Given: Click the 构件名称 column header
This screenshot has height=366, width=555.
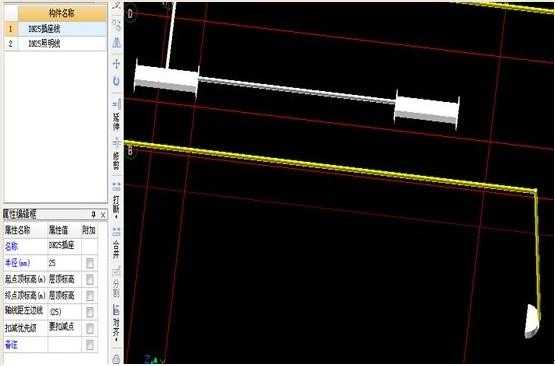Looking at the screenshot, I should point(62,13).
